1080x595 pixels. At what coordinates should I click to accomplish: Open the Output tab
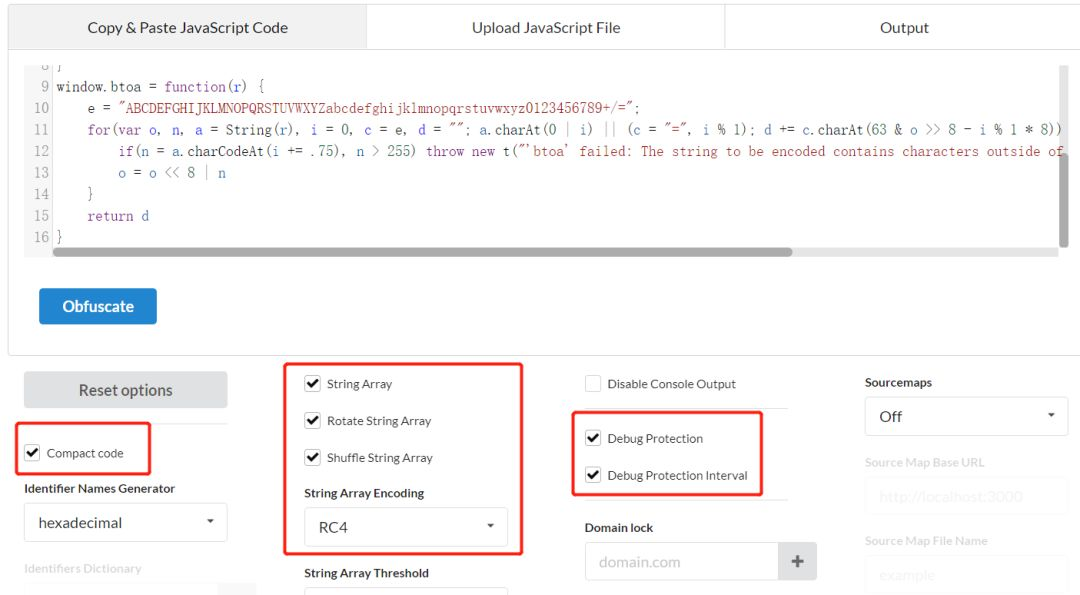tap(904, 28)
